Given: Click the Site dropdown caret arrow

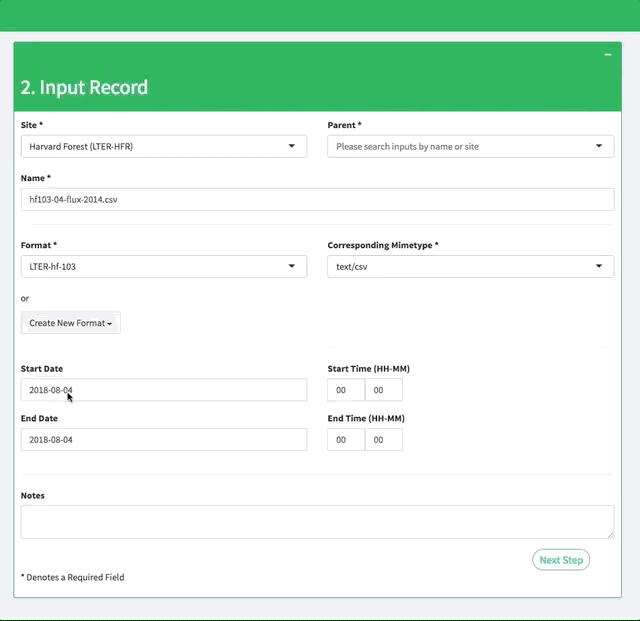Looking at the screenshot, I should [x=292, y=146].
